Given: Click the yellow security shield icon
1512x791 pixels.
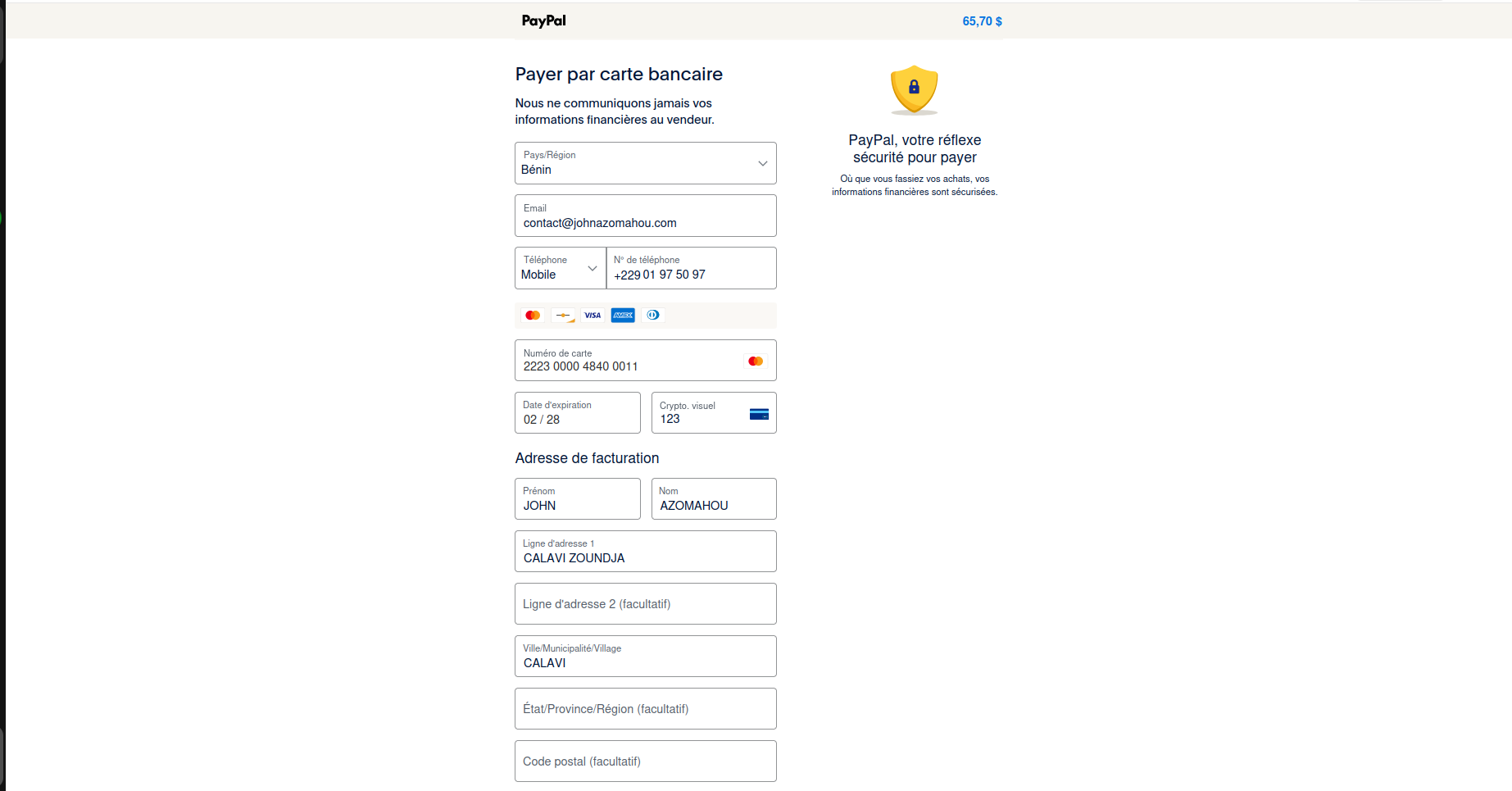Looking at the screenshot, I should [914, 89].
